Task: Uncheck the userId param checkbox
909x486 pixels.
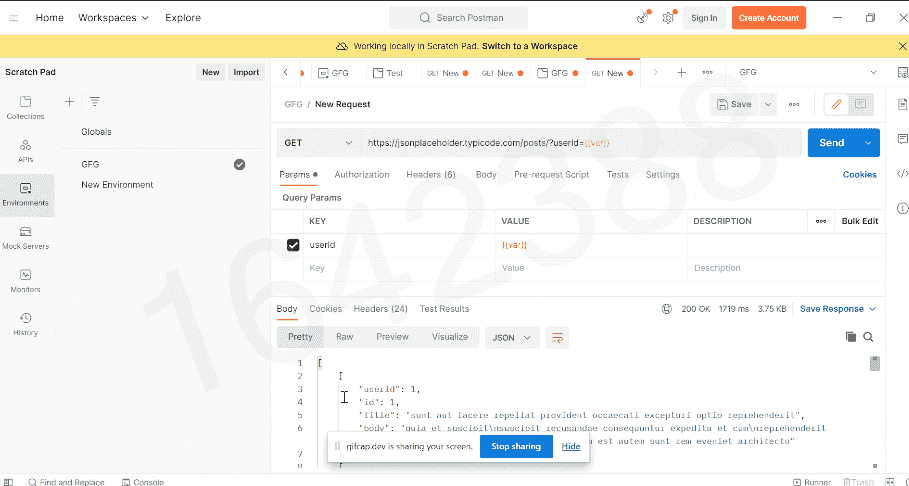Action: pos(293,245)
